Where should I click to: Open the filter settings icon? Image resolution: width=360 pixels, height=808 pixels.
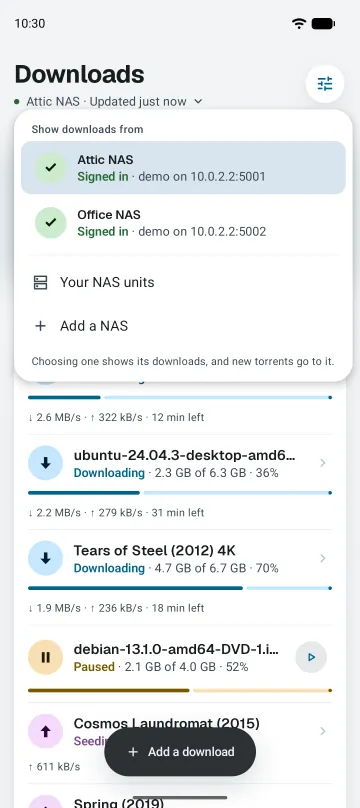point(324,83)
